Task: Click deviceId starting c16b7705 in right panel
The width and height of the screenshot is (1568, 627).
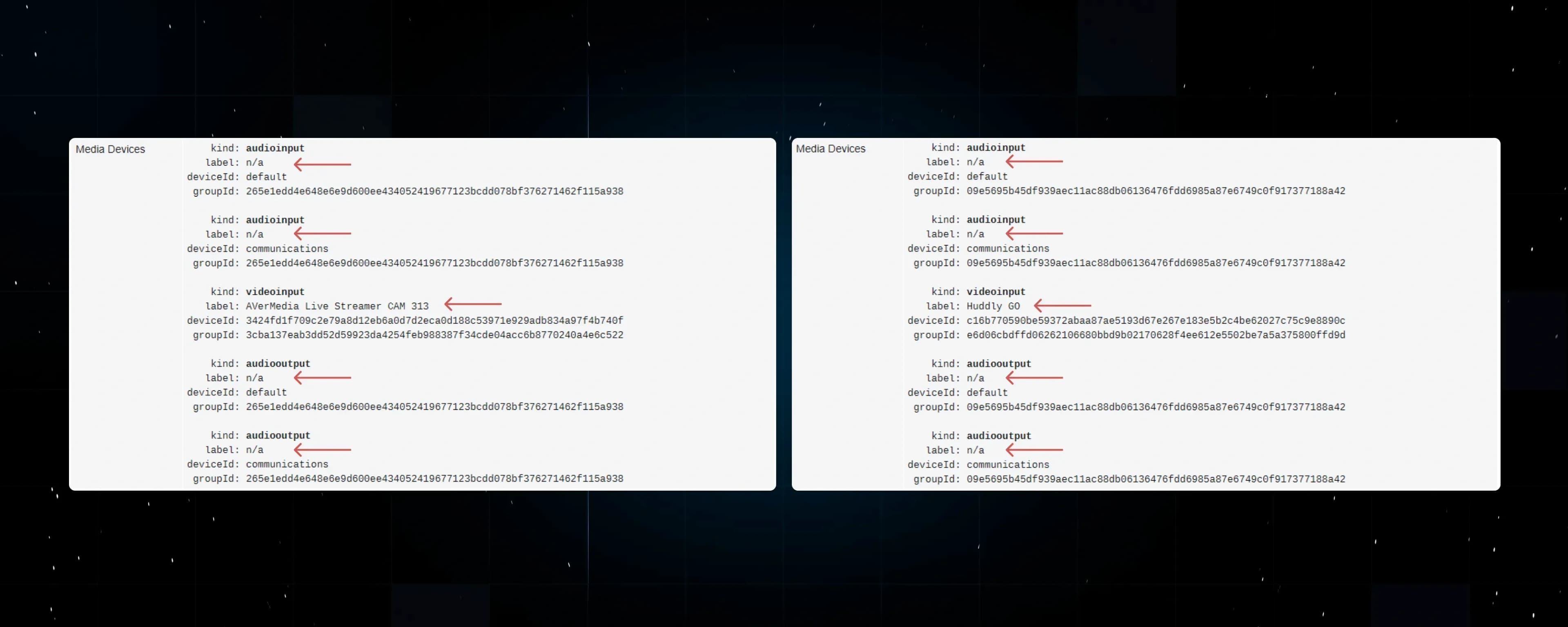Action: (x=1155, y=320)
